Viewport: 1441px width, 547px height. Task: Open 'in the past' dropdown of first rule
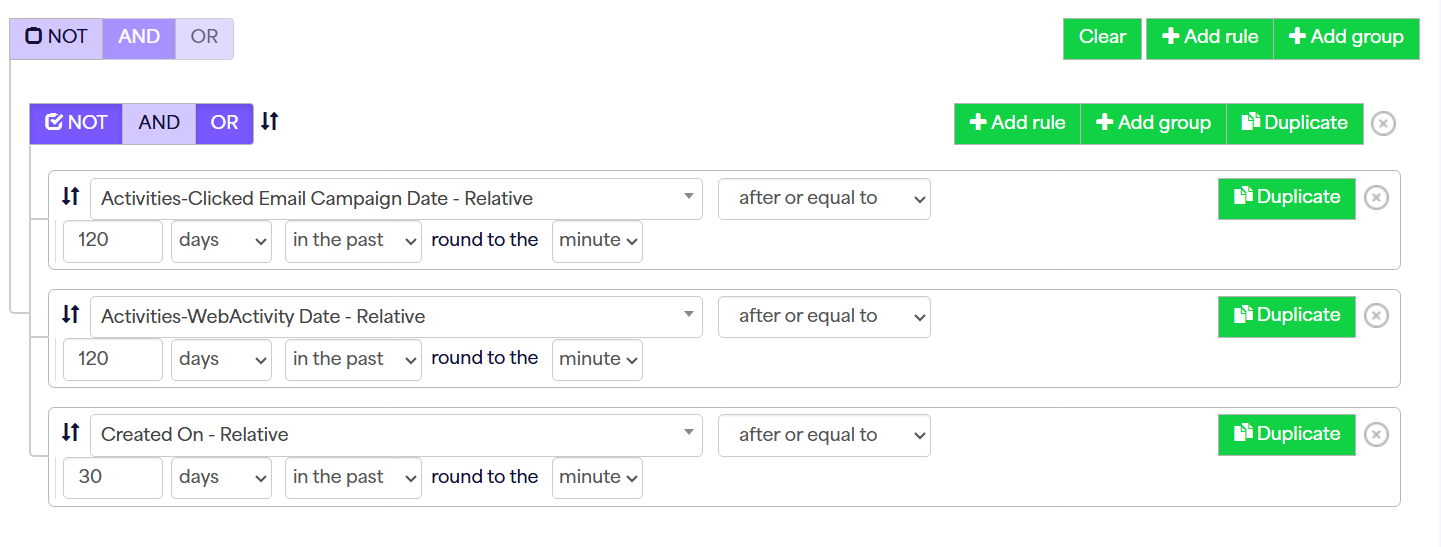tap(353, 241)
